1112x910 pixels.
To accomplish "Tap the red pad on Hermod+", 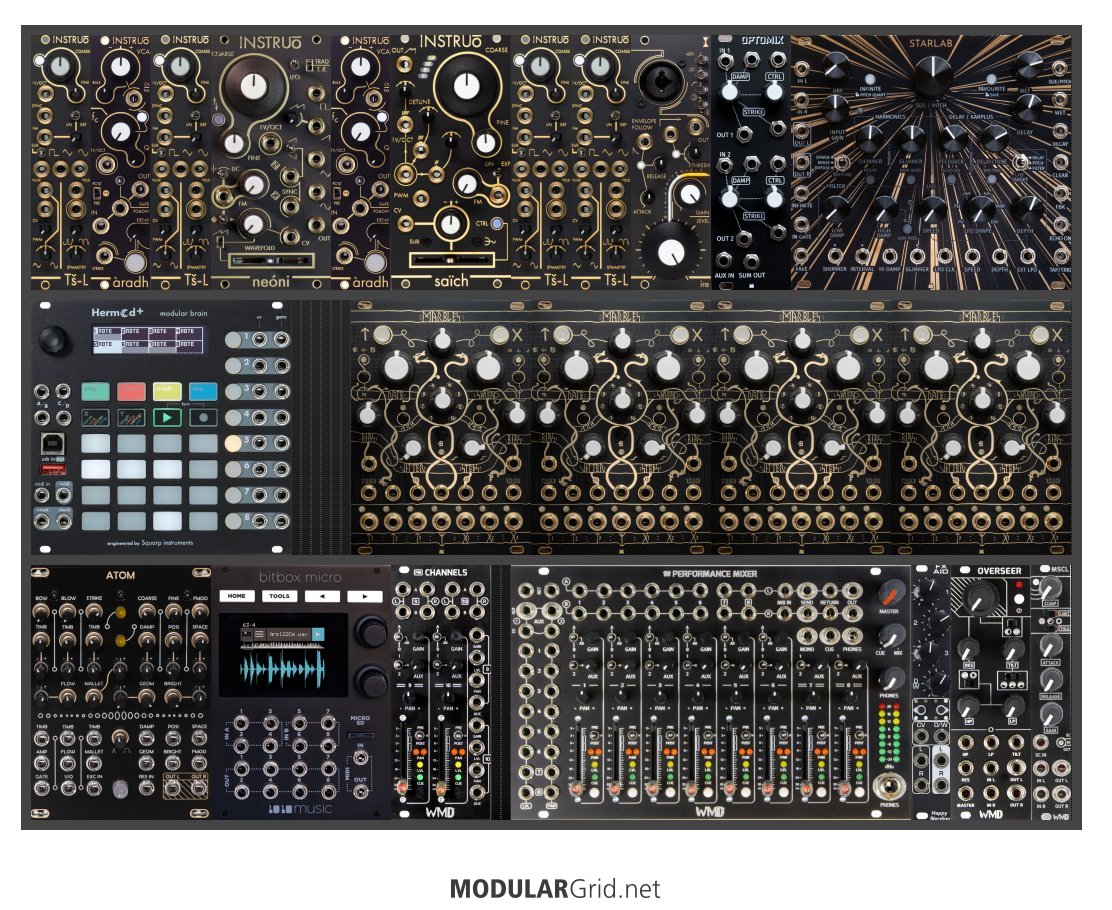I will (131, 391).
